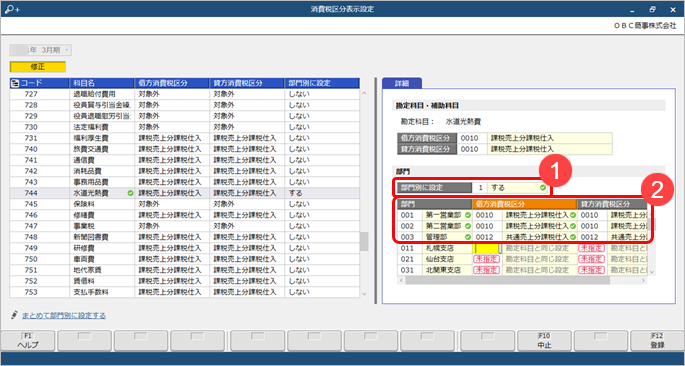Viewport: 685px width, 366px height.
Task: Click 借方消費税区分 column header in left list
Action: pyautogui.click(x=172, y=83)
